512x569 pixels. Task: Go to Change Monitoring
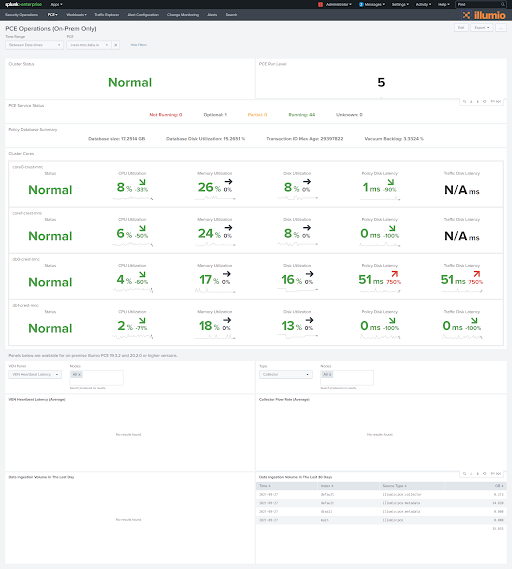(x=183, y=15)
